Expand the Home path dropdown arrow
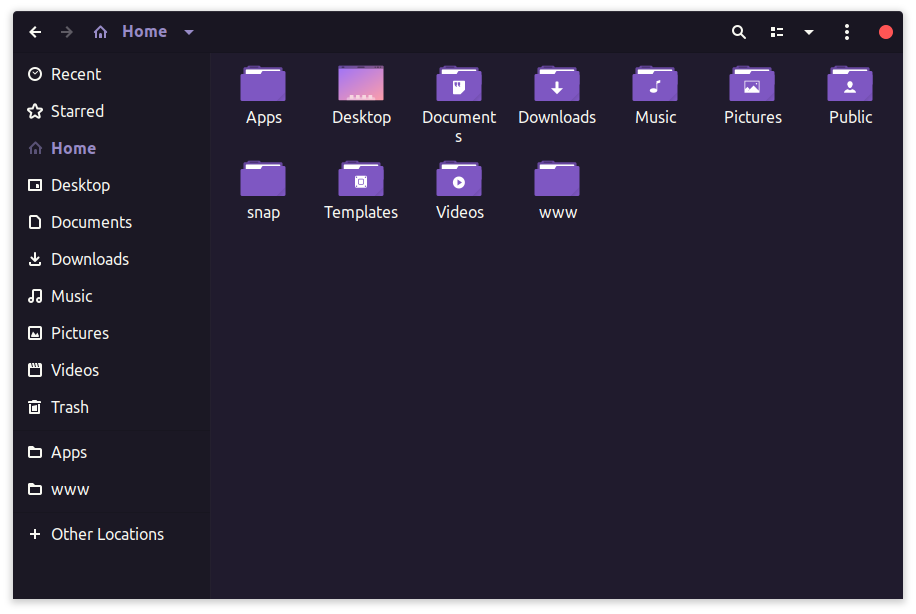Image resolution: width=916 pixels, height=614 pixels. pyautogui.click(x=189, y=32)
